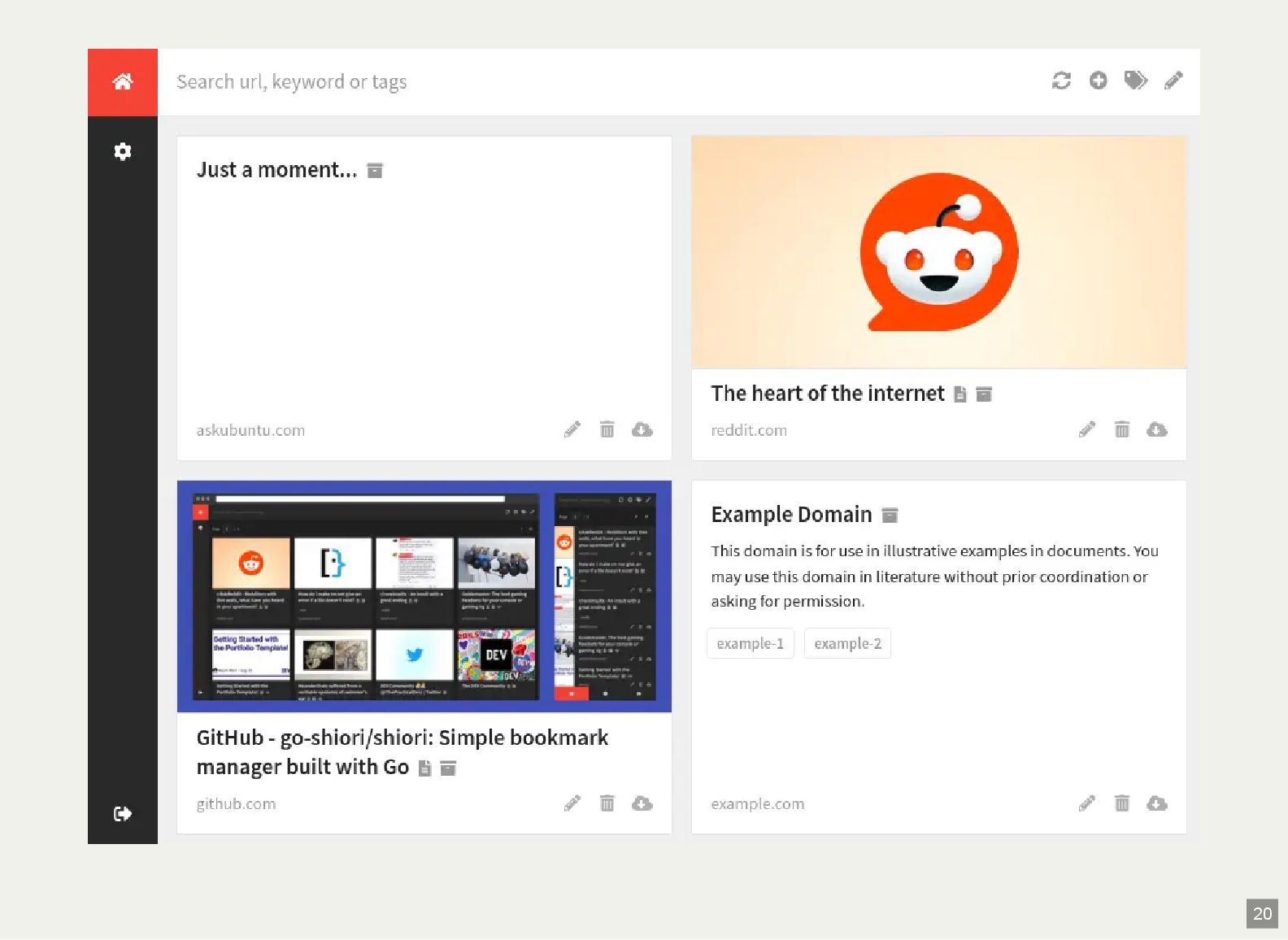This screenshot has height=940, width=1288.
Task: Click the Example Domain description excerpt
Action: click(x=935, y=576)
